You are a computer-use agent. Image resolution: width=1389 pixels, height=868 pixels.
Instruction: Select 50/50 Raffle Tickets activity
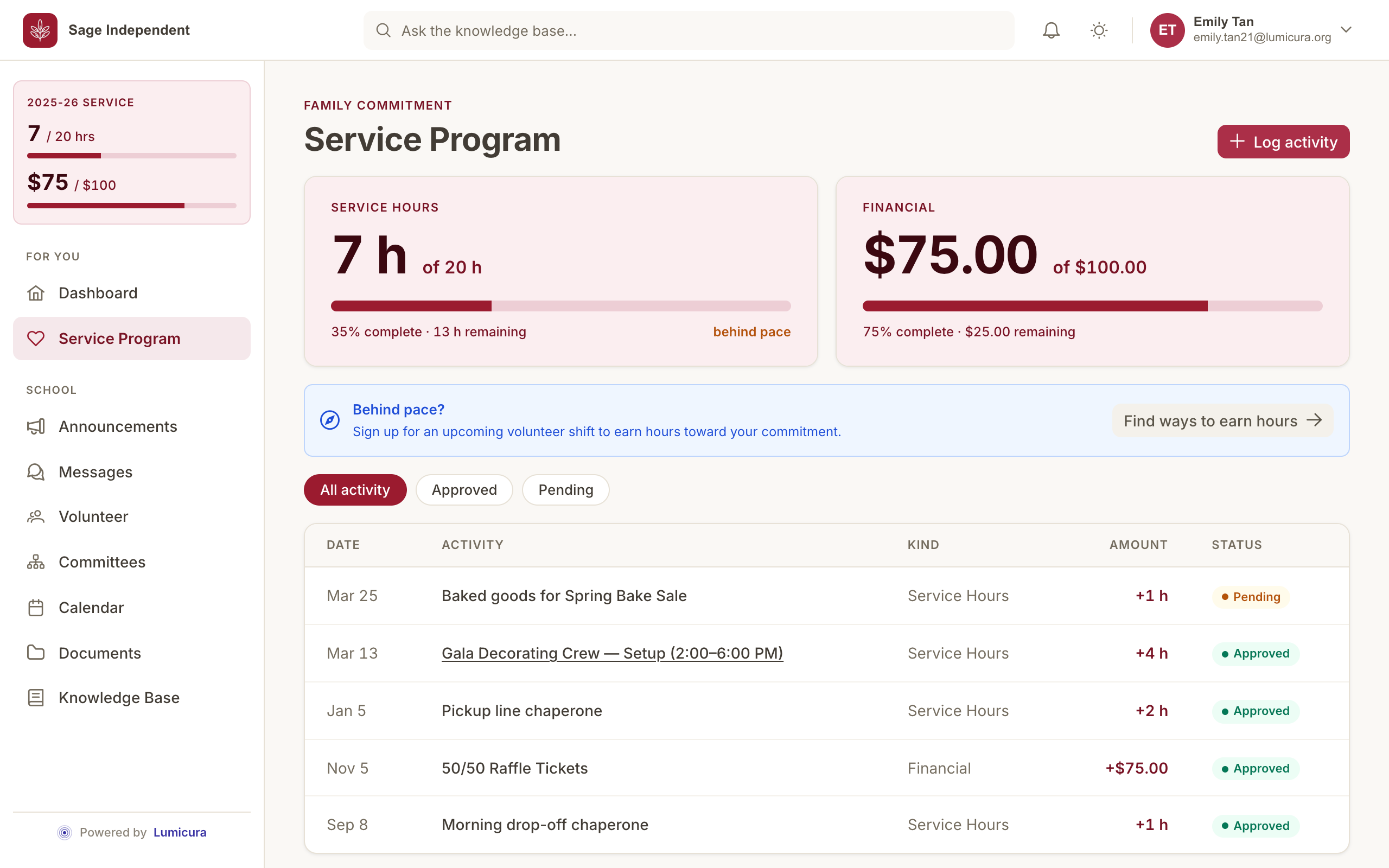click(514, 768)
